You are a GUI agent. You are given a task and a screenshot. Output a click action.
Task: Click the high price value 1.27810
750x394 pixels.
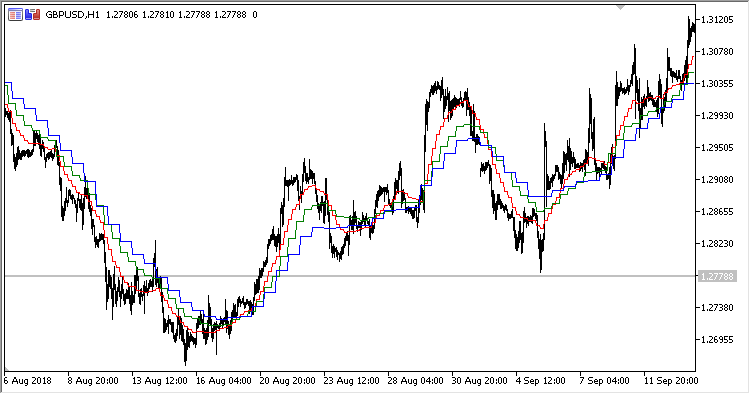click(x=158, y=15)
